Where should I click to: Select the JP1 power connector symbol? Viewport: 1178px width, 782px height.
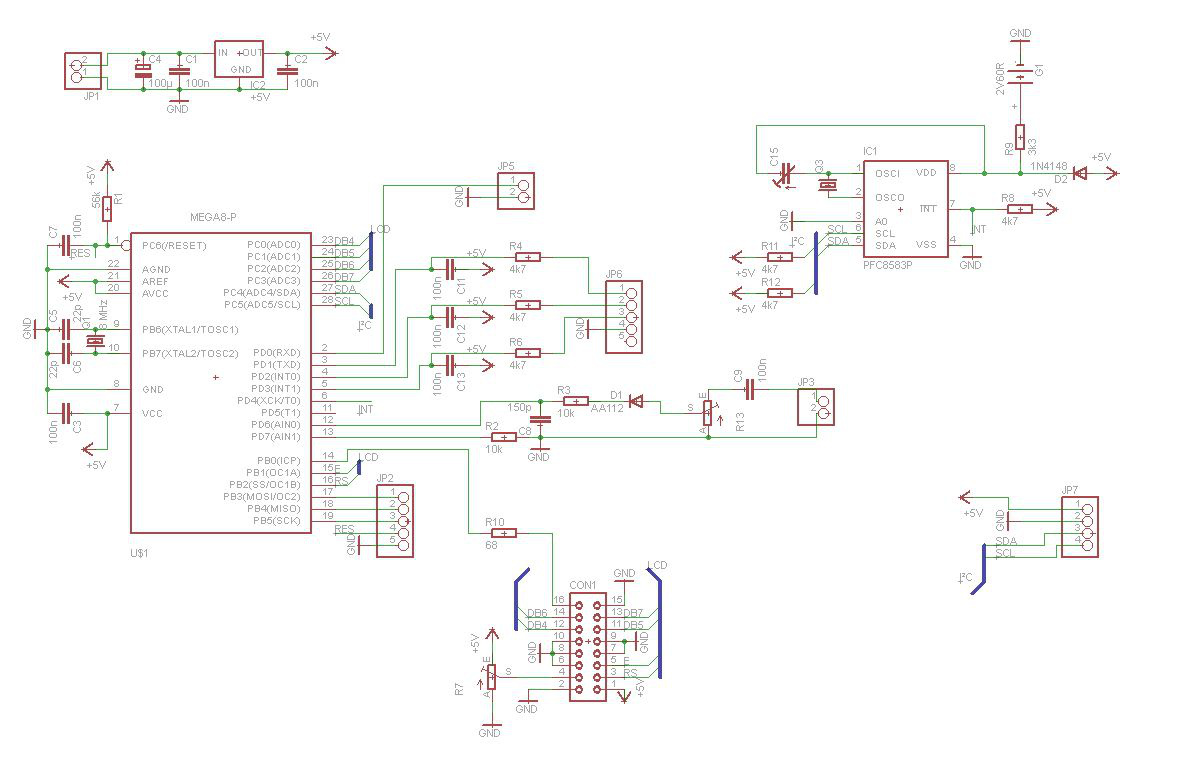83,71
